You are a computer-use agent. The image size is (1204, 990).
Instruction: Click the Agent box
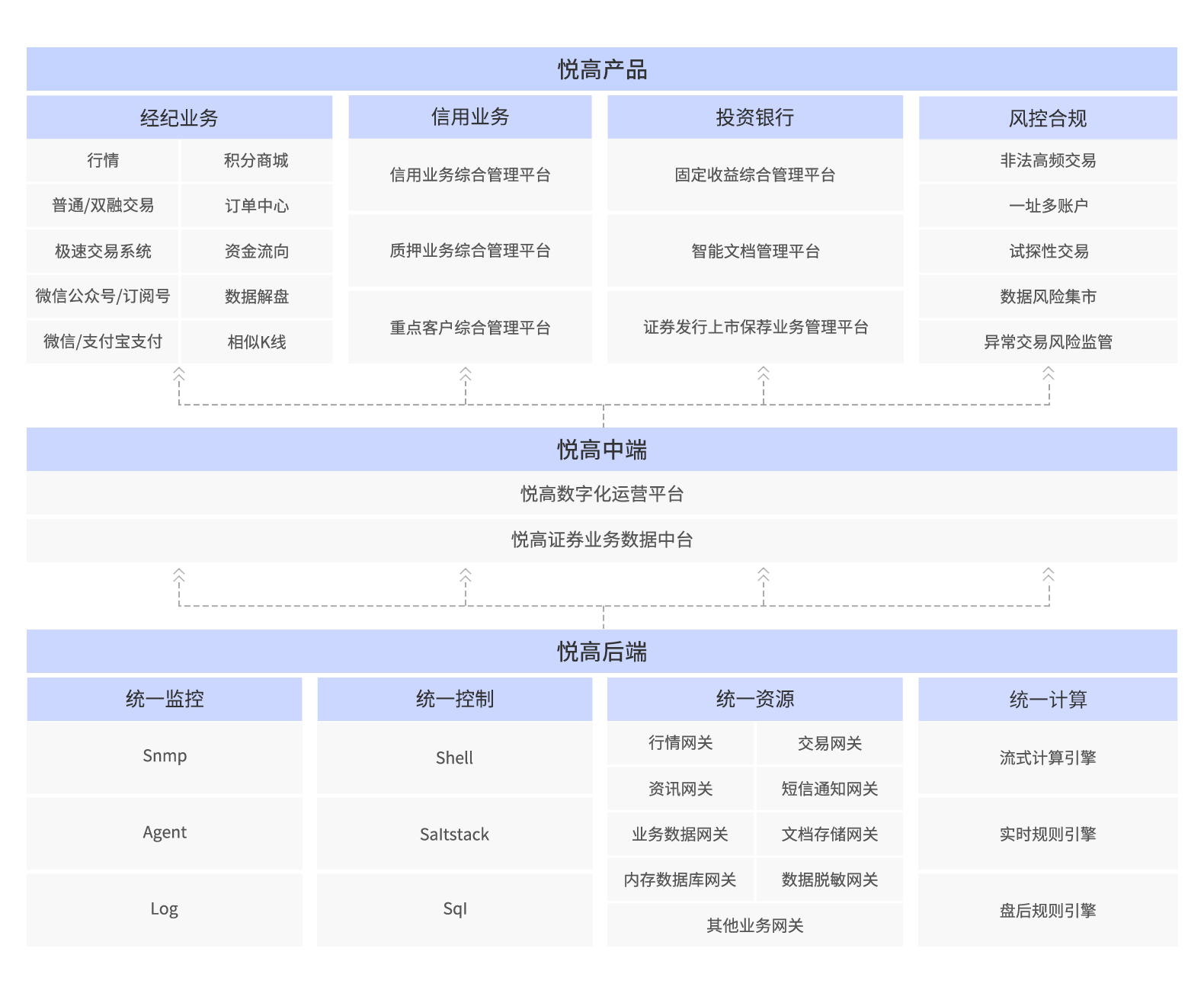coord(165,833)
